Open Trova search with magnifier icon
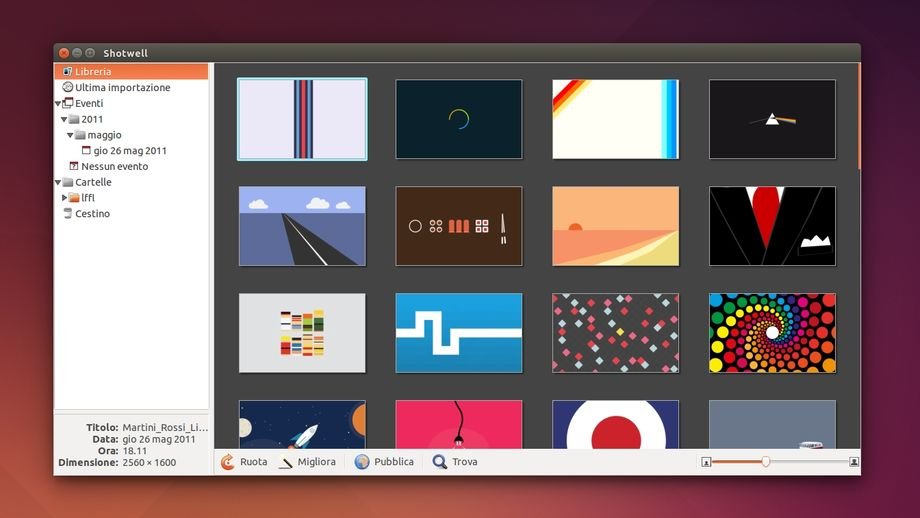The image size is (920, 518). [x=440, y=462]
